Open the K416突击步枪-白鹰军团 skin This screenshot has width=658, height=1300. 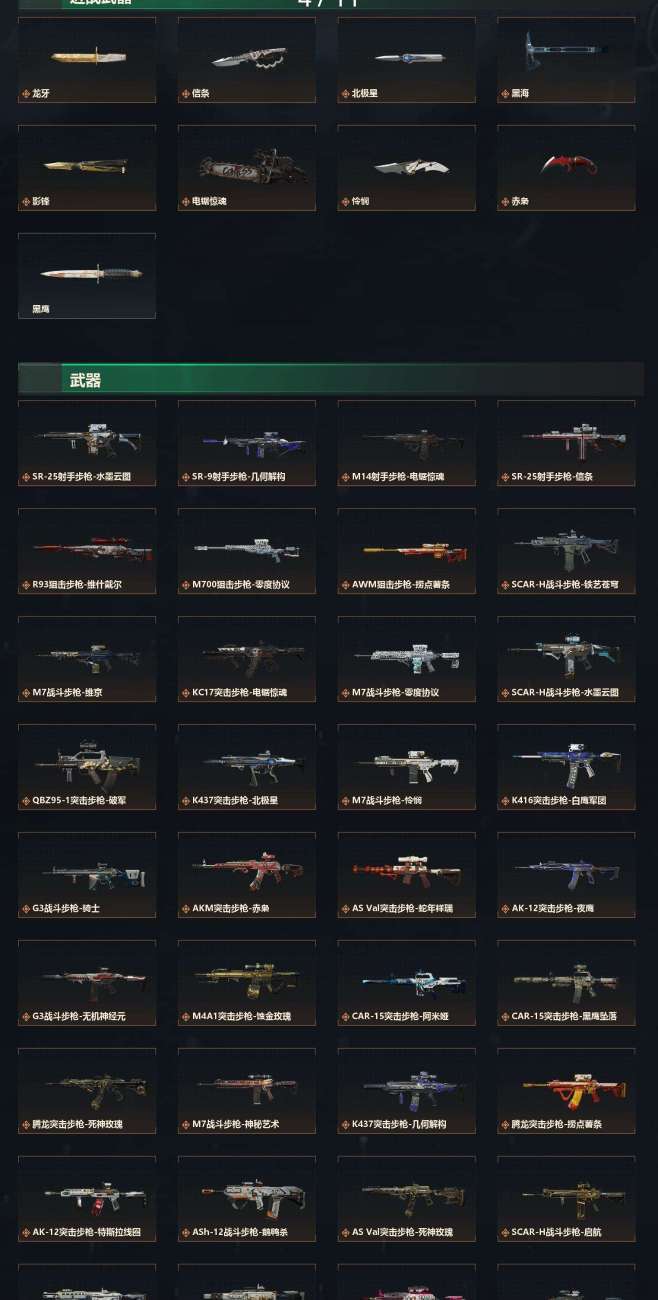pos(566,767)
